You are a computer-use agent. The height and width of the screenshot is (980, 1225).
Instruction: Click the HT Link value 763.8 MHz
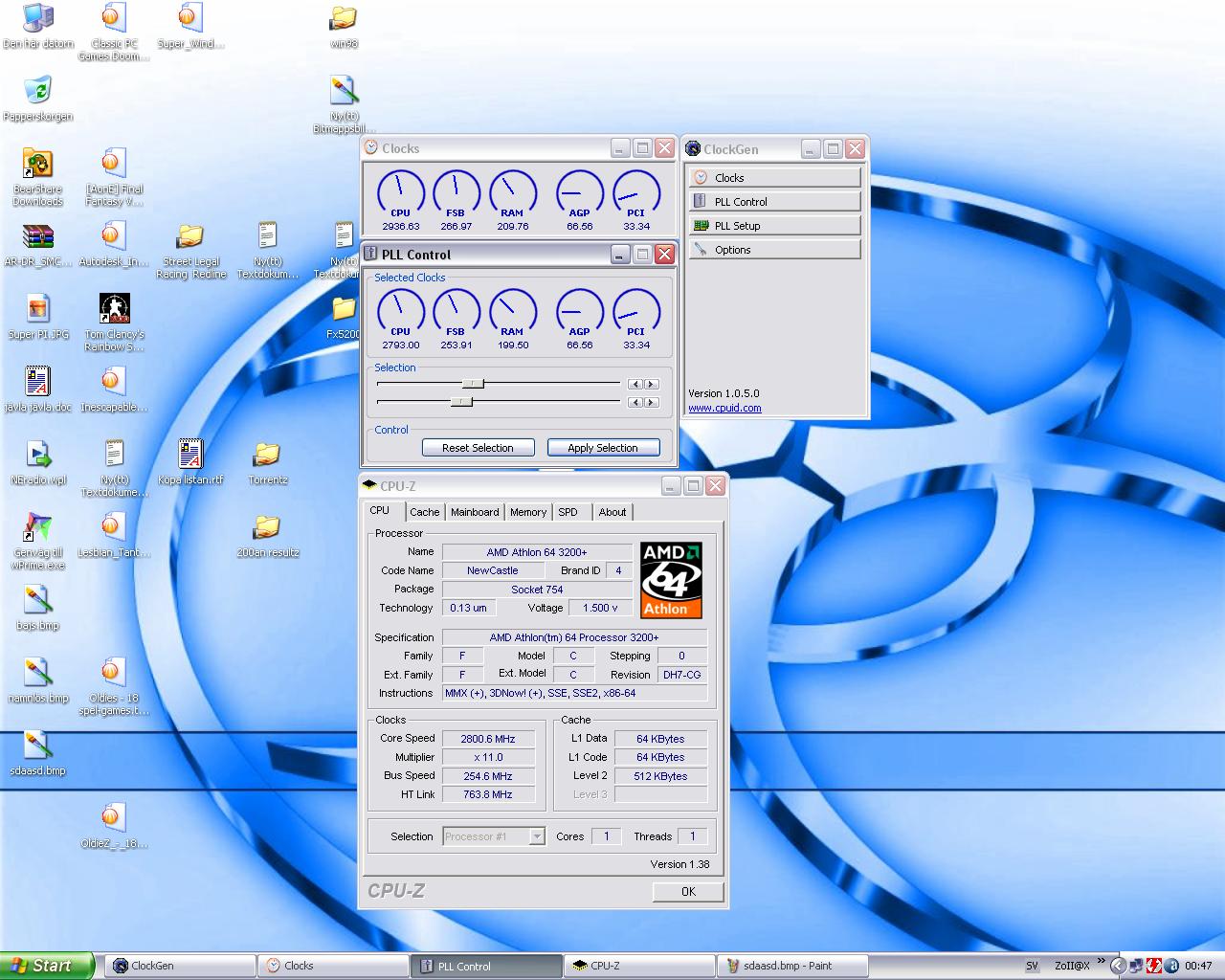pyautogui.click(x=488, y=794)
